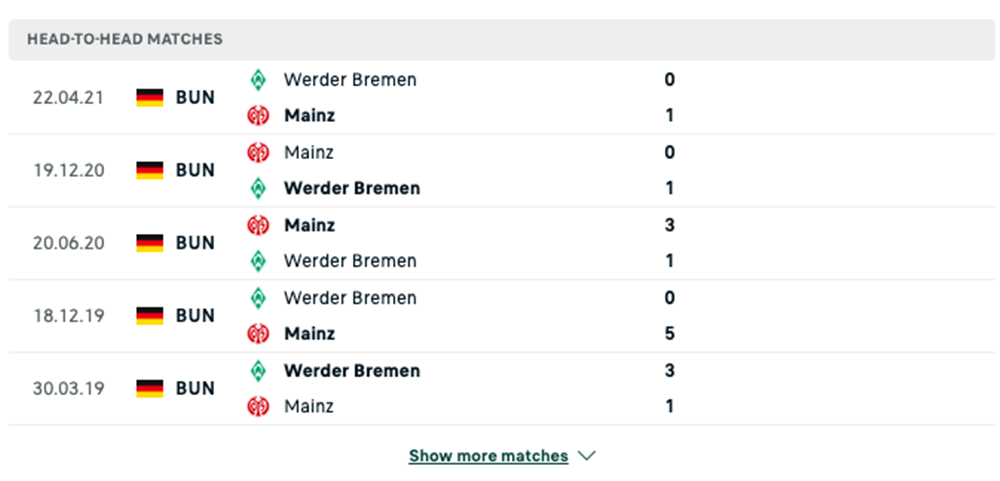Select Werder Bremen's score of 3 on 30.03.19
The width and height of the screenshot is (1000, 481).
coord(670,371)
